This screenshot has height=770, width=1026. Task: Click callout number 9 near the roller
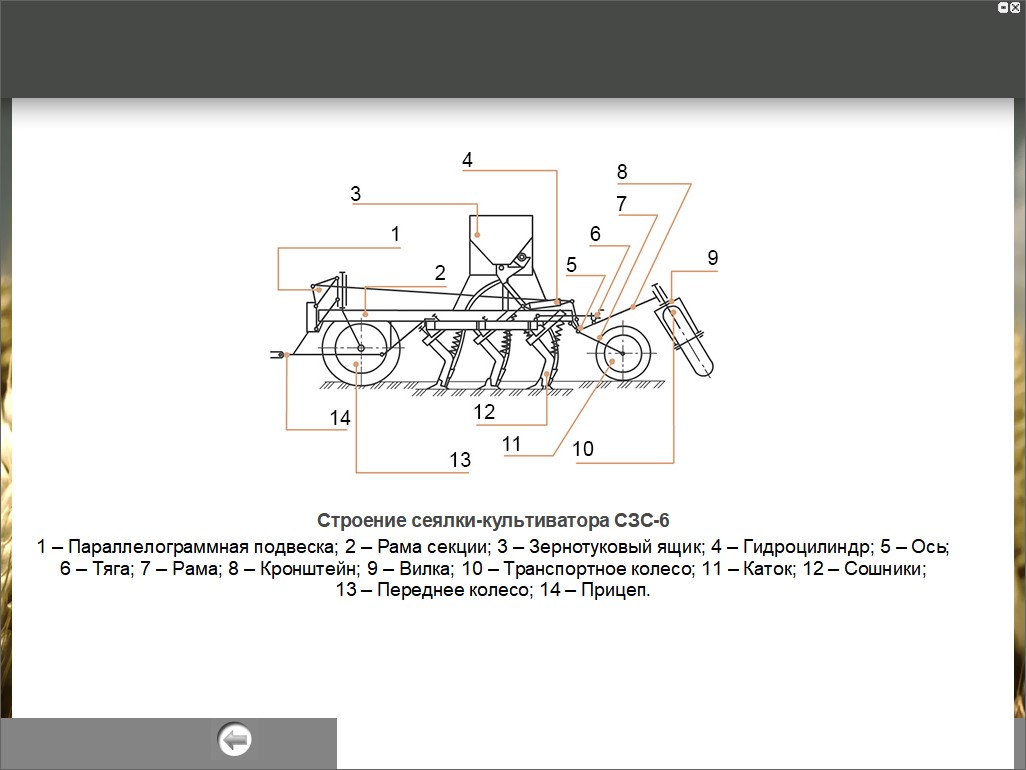[712, 258]
